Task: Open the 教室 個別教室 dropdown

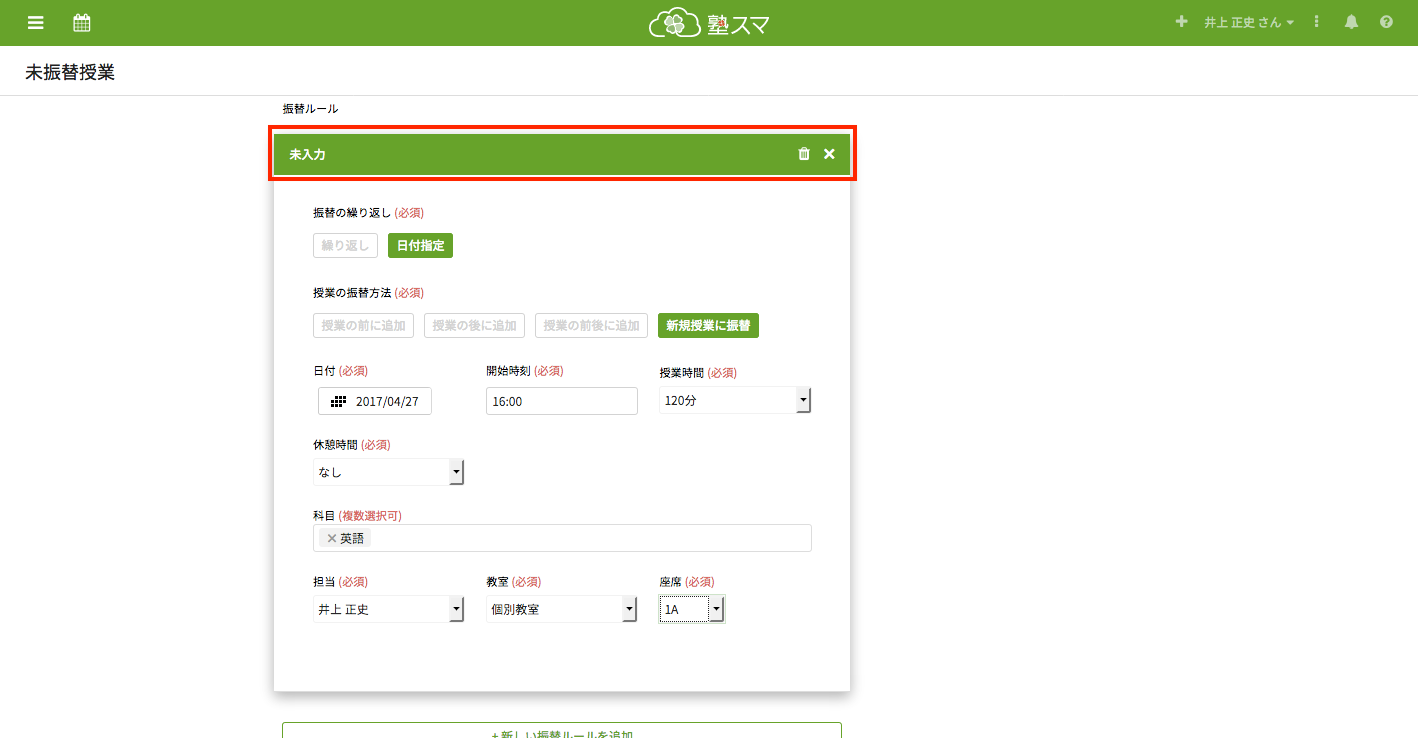Action: click(x=561, y=609)
